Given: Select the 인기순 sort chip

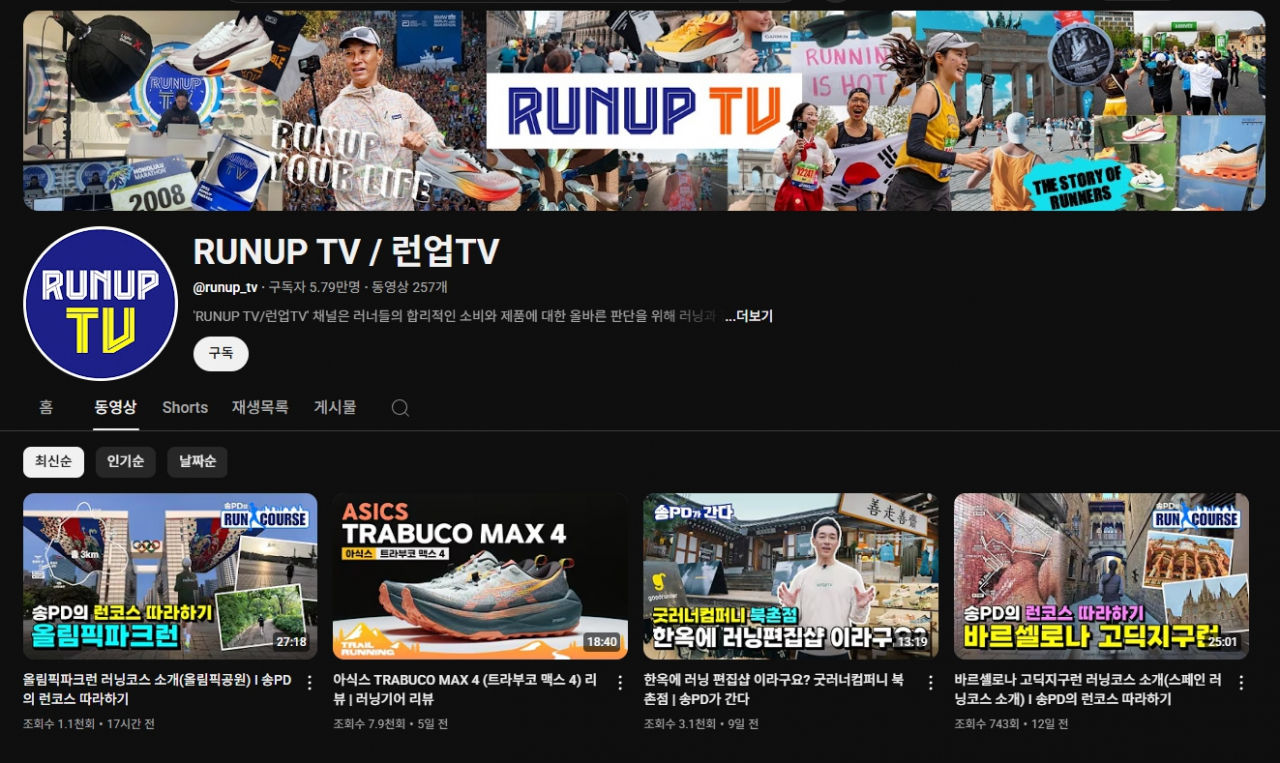Looking at the screenshot, I should click(125, 462).
